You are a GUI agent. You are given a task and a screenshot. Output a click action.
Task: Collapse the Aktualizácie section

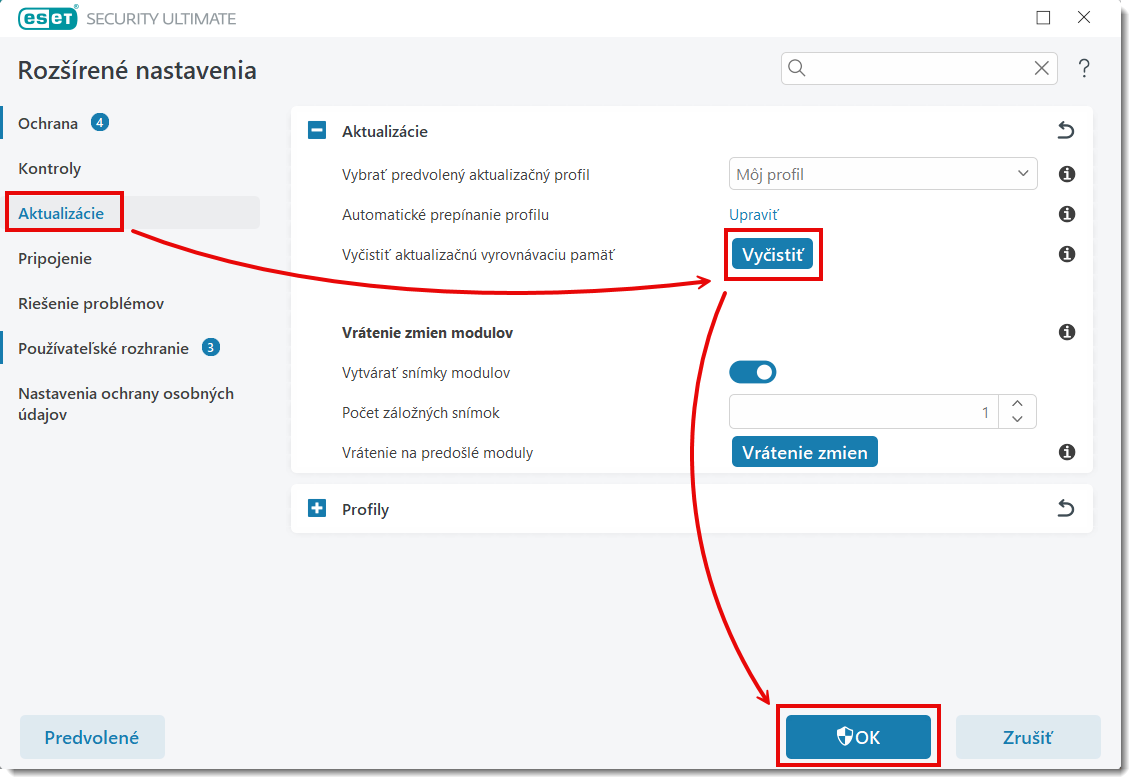(317, 131)
